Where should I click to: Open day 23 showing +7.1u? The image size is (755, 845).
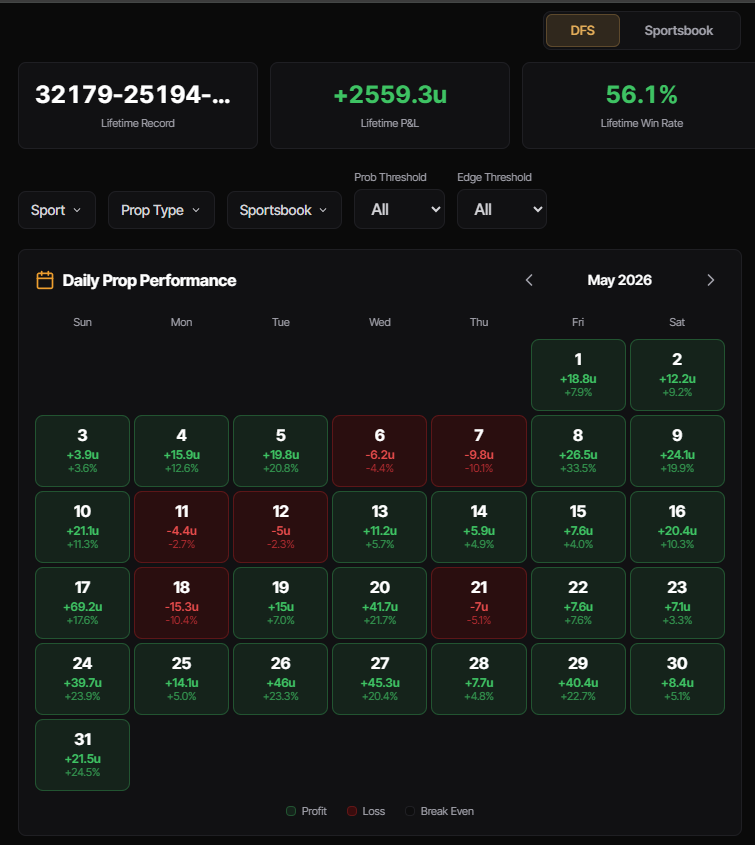pyautogui.click(x=677, y=603)
